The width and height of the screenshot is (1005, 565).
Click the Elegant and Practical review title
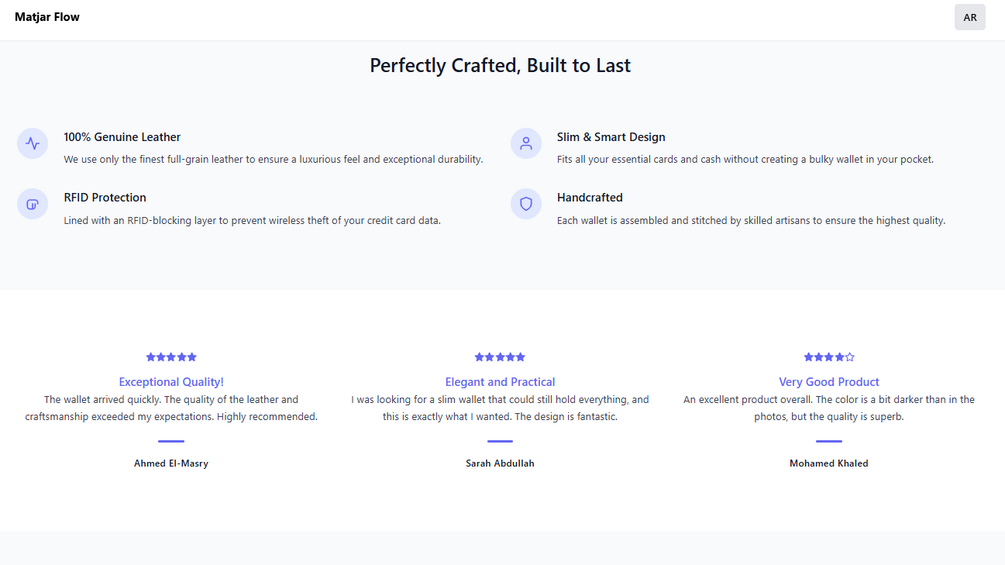coord(500,382)
